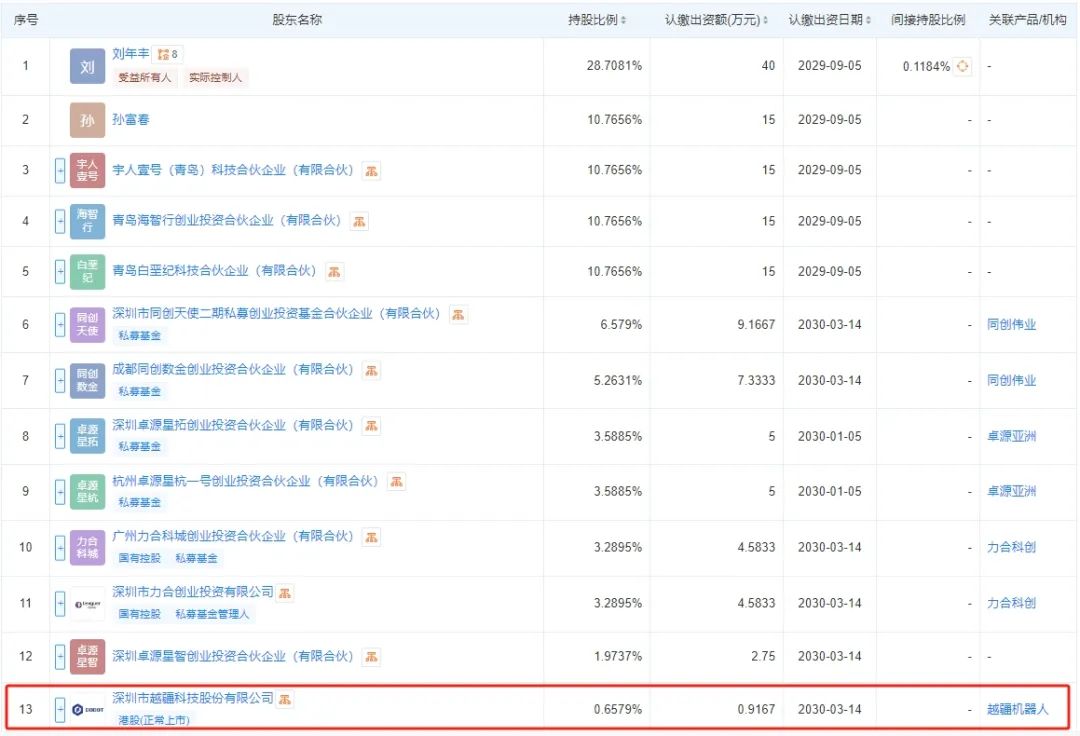Open 青岛白垩纪科技合伙企业 company link

click(x=214, y=271)
